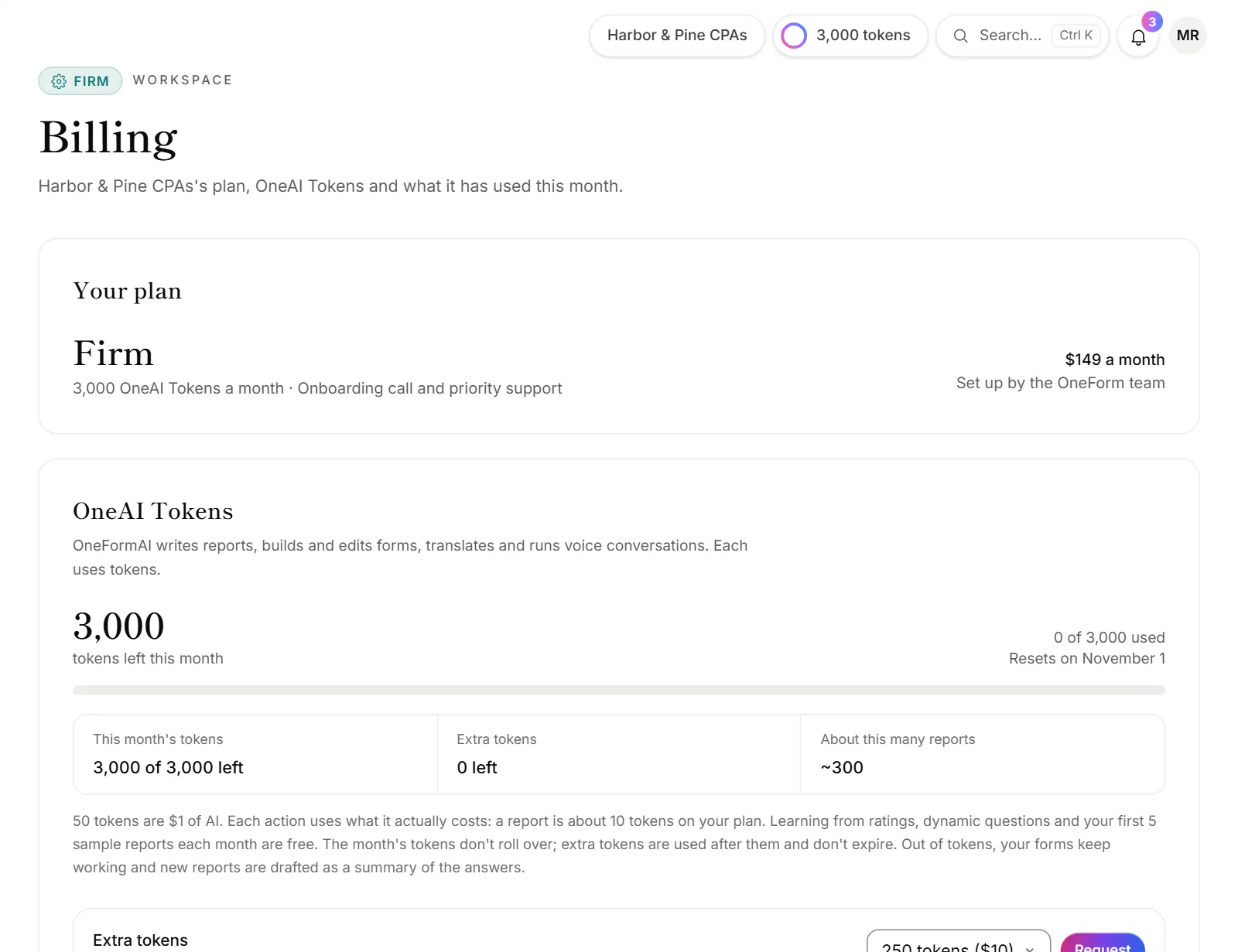The width and height of the screenshot is (1238, 952).
Task: Select the 'Firm' plan name
Action: [114, 353]
